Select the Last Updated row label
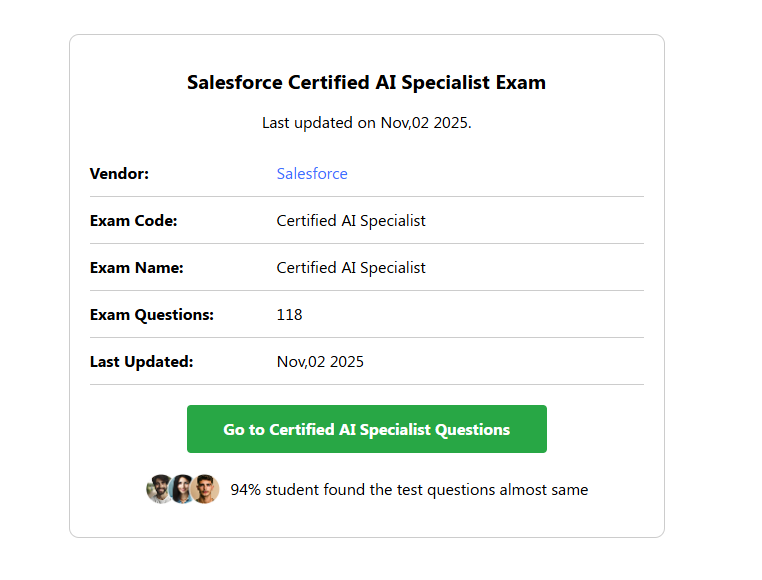762x580 pixels. point(141,362)
